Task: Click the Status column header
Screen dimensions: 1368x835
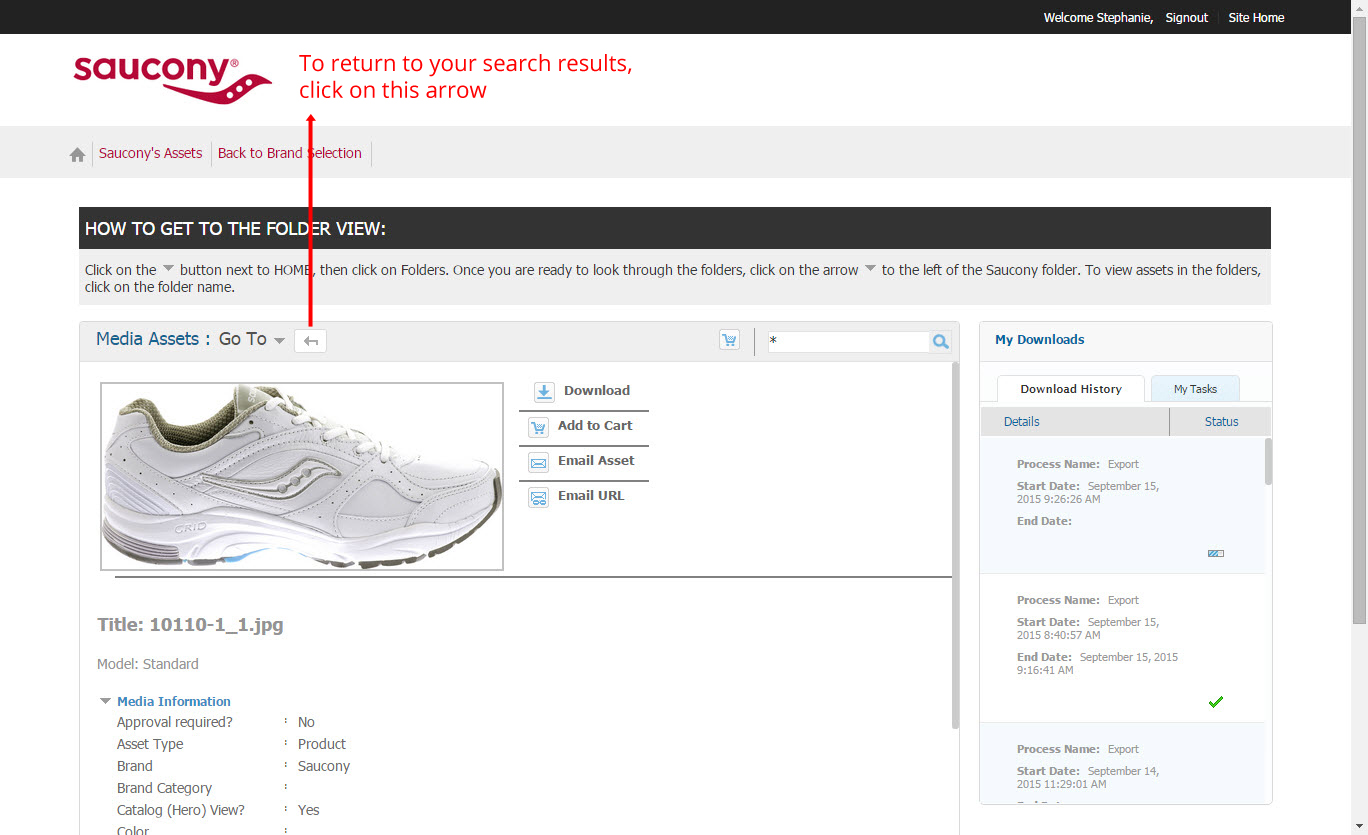Action: coord(1221,421)
